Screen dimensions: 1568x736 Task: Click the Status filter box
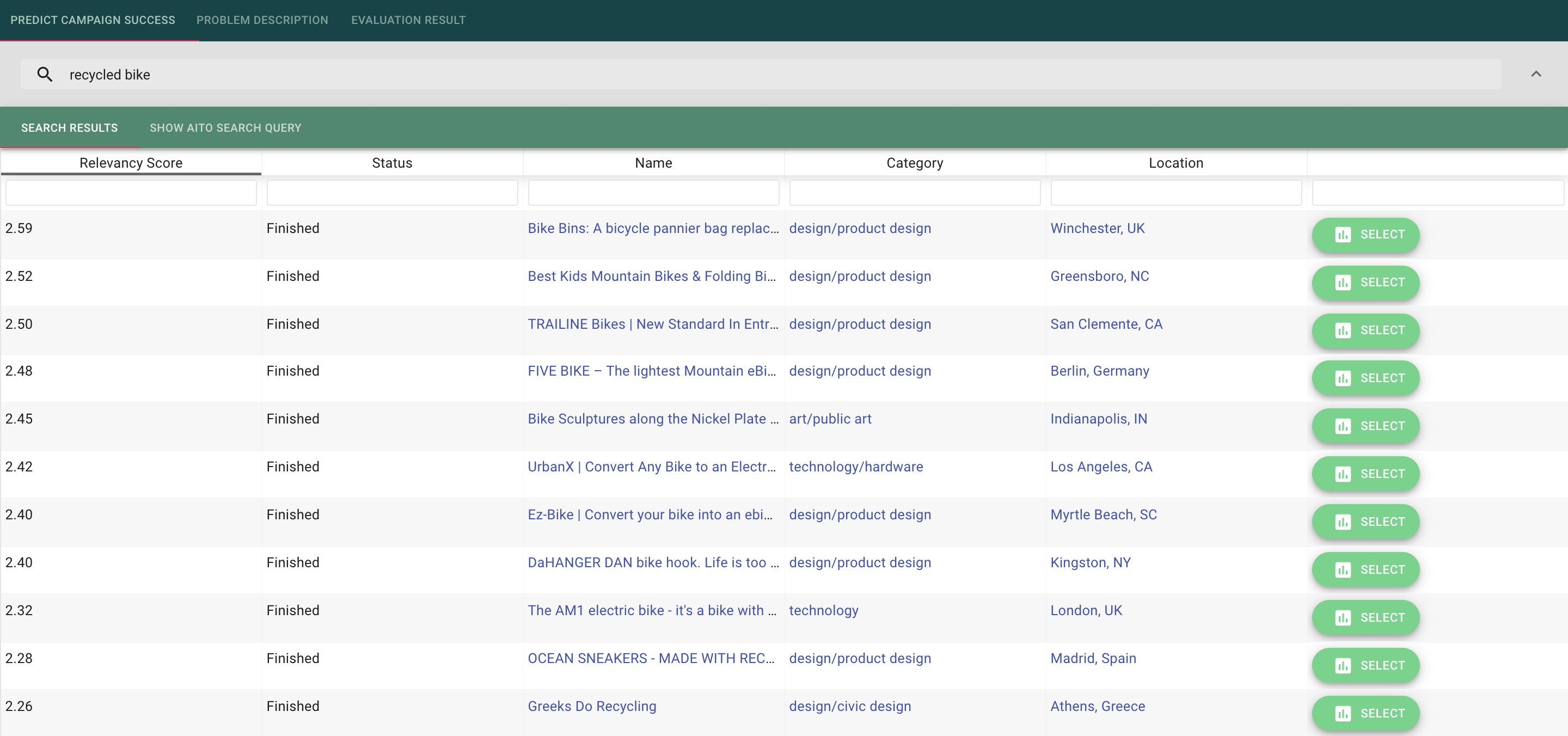click(x=392, y=192)
